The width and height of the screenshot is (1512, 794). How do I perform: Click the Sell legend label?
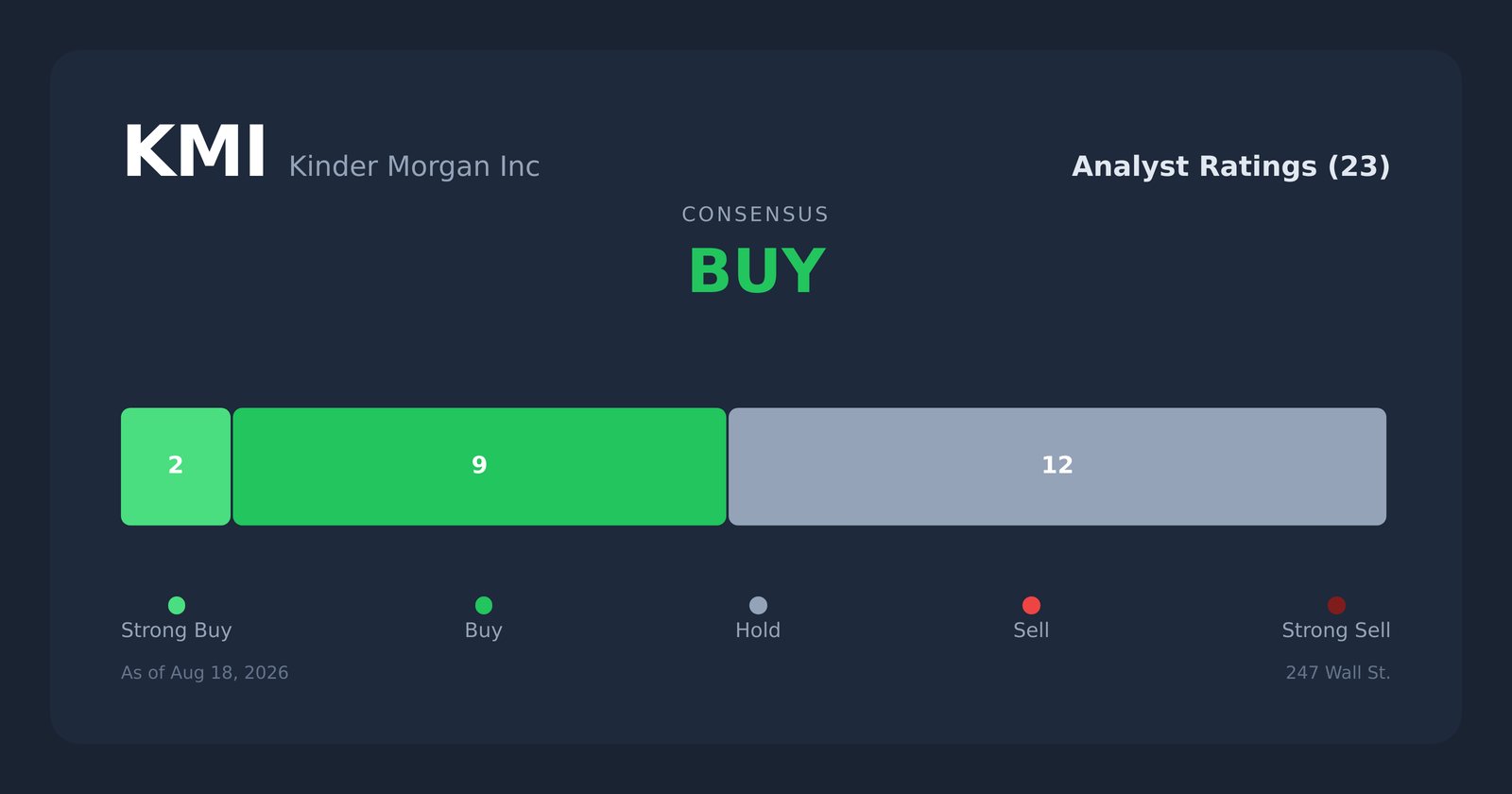pos(1031,630)
